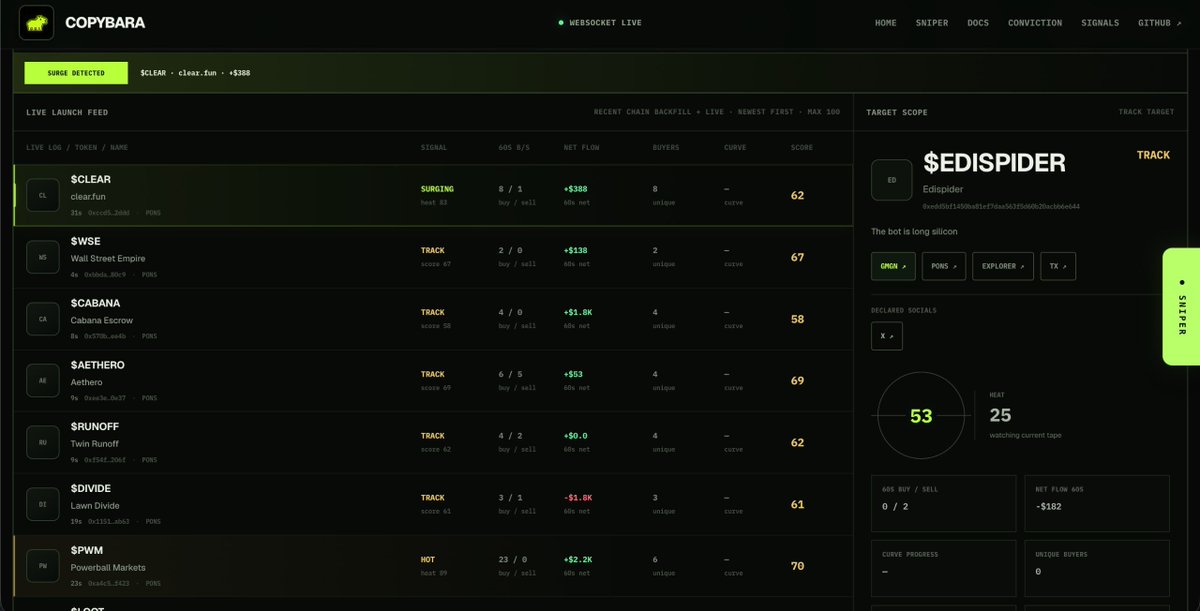The image size is (1200, 611).
Task: Click the SURGE DETECTED badge
Action: [76, 73]
